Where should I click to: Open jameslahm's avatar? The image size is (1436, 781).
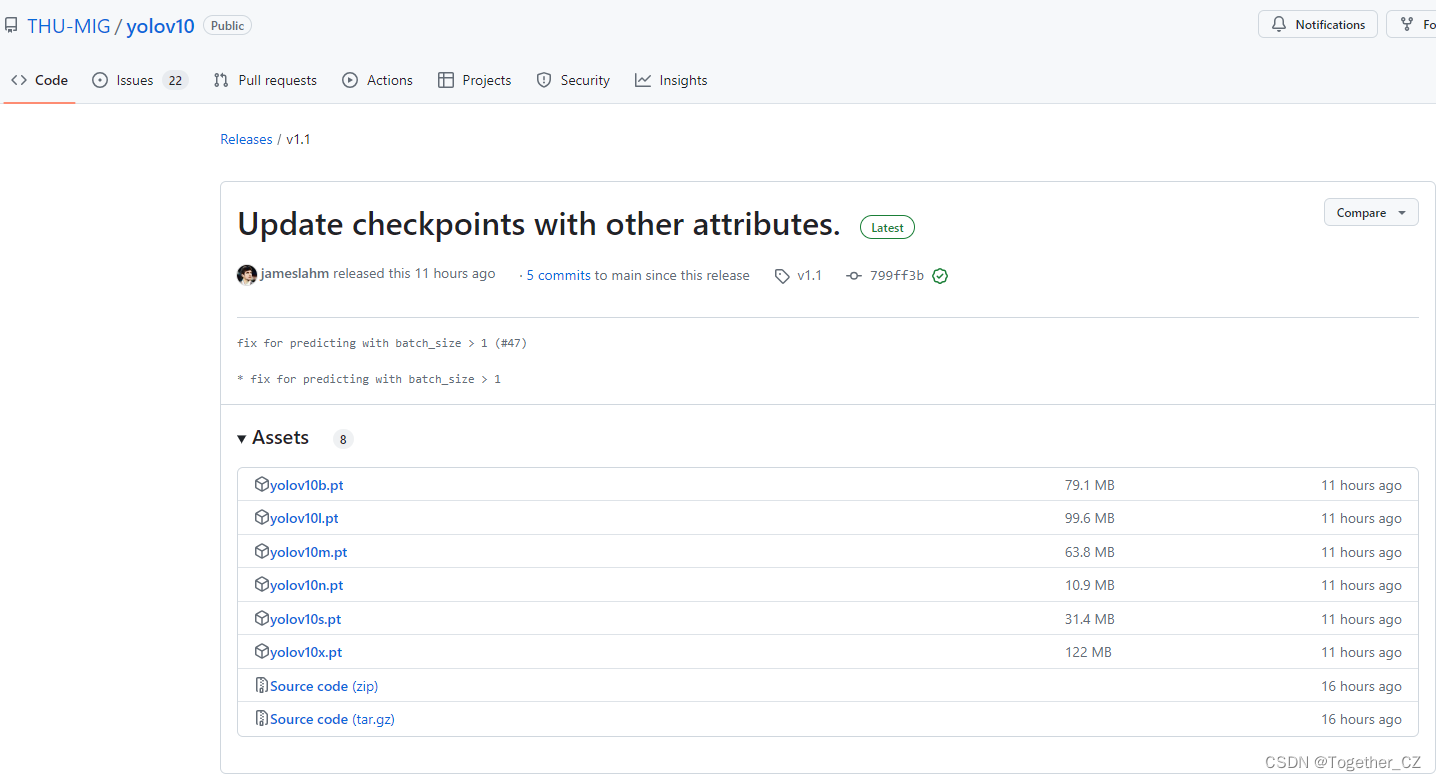247,275
